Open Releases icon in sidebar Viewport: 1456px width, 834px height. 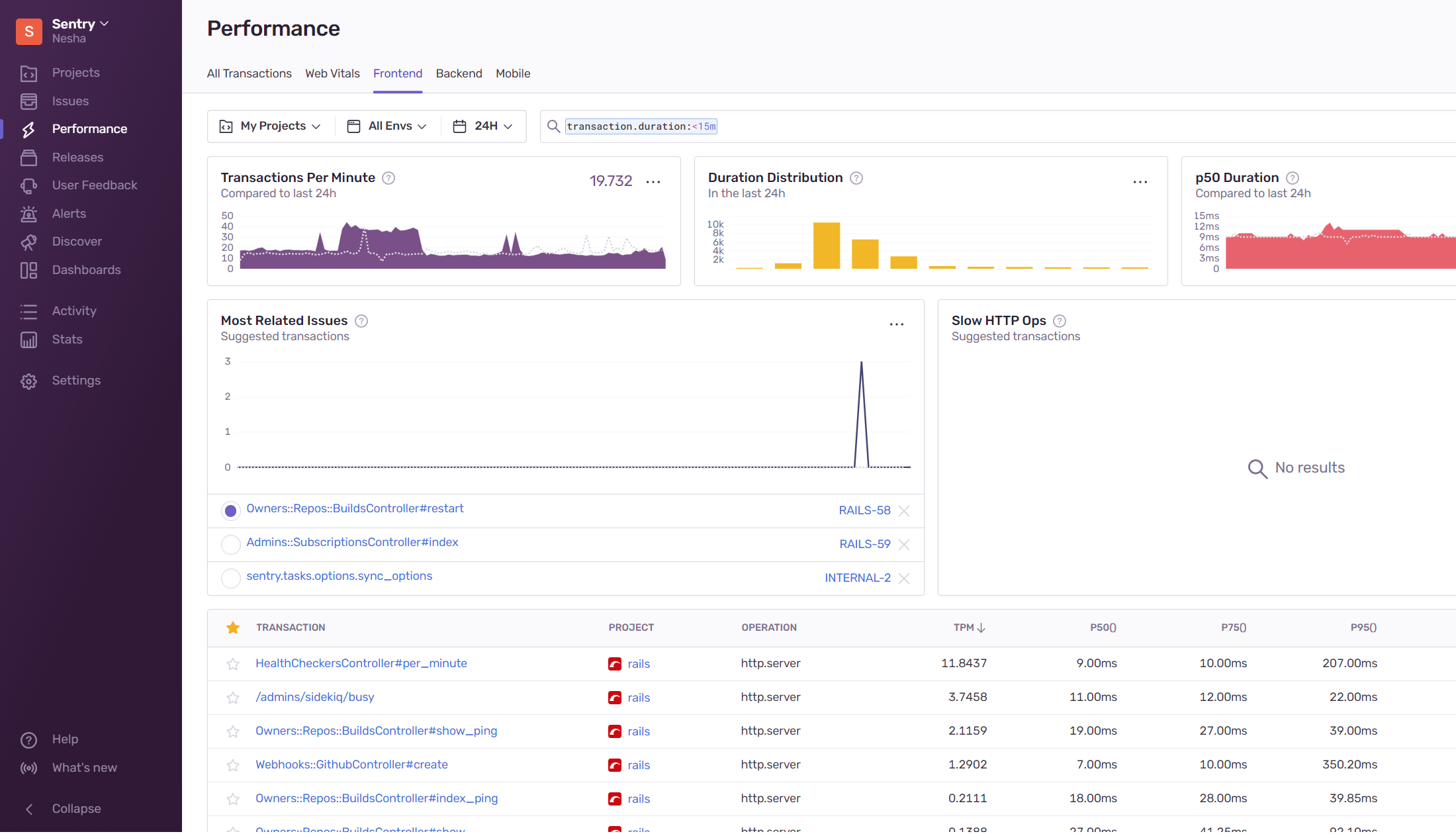[x=28, y=158]
